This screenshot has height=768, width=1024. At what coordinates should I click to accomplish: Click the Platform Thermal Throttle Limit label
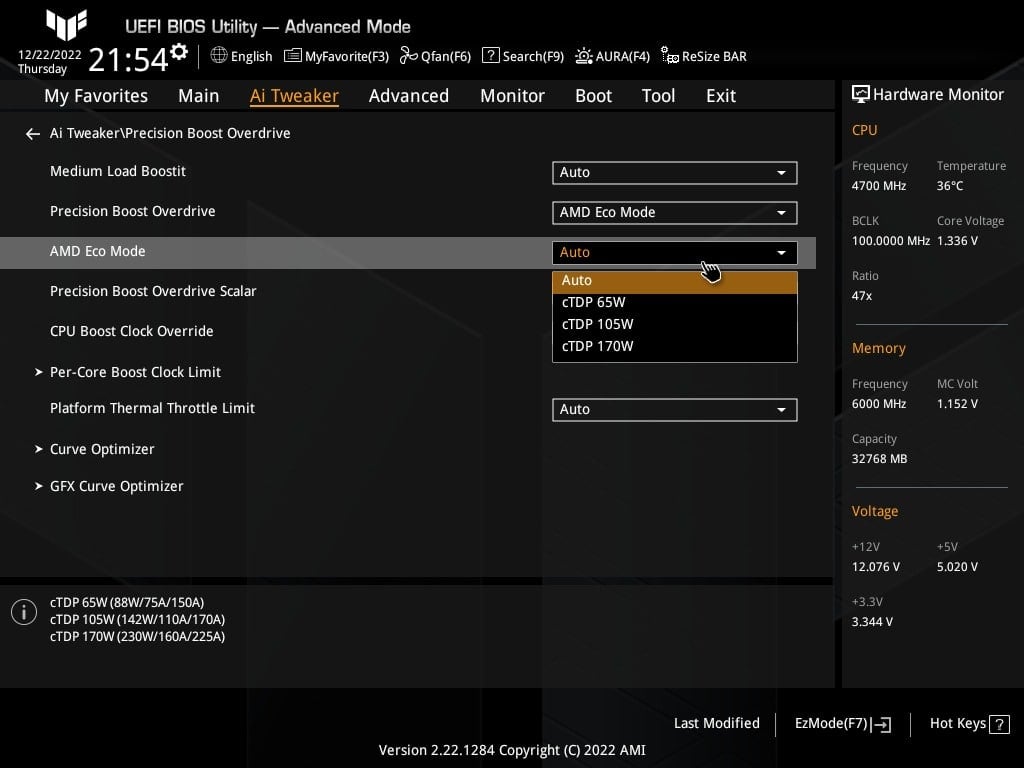(152, 408)
